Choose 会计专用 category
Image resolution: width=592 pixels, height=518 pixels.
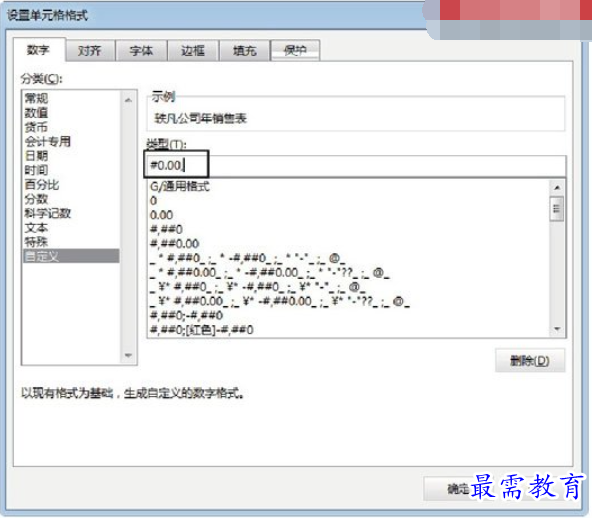[x=71, y=141]
